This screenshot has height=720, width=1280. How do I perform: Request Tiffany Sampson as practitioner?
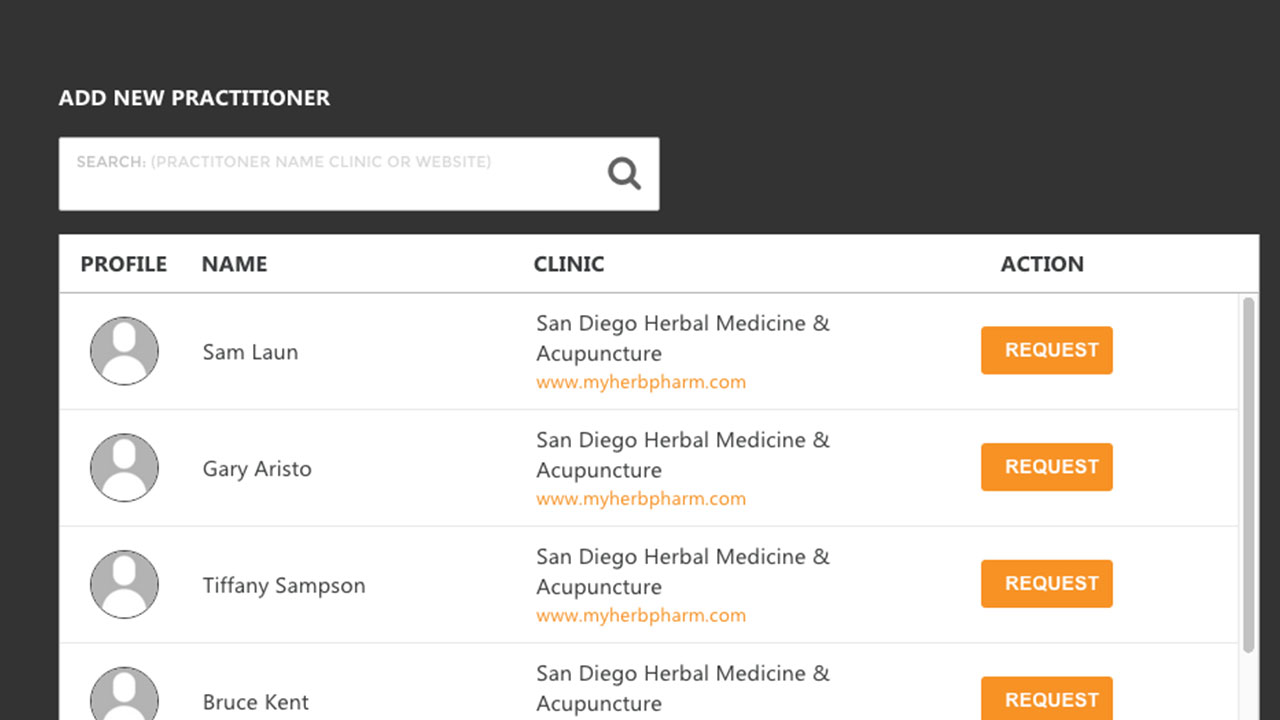point(1047,584)
